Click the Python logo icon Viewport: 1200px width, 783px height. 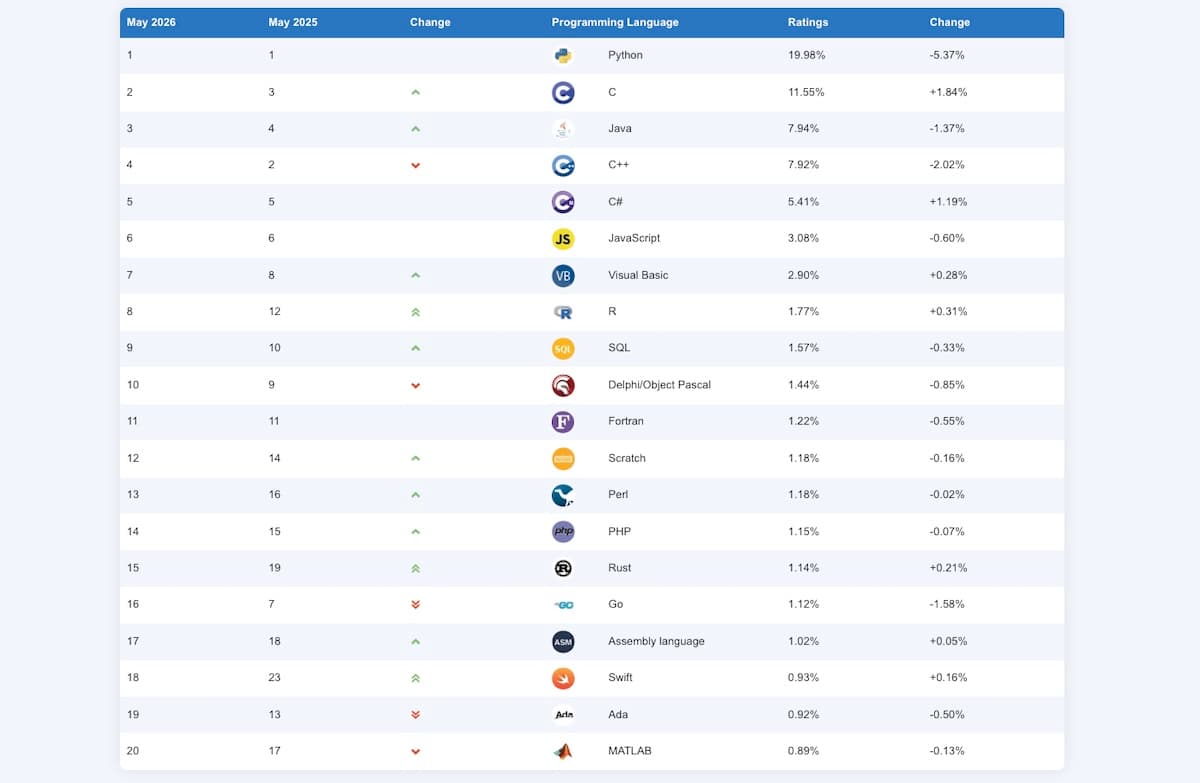click(x=563, y=55)
